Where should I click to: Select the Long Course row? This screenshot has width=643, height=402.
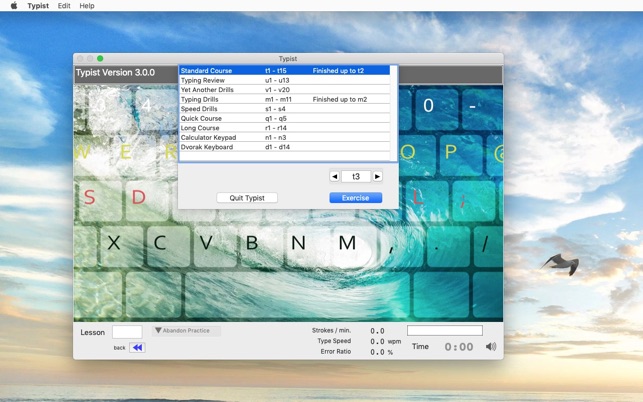point(285,128)
